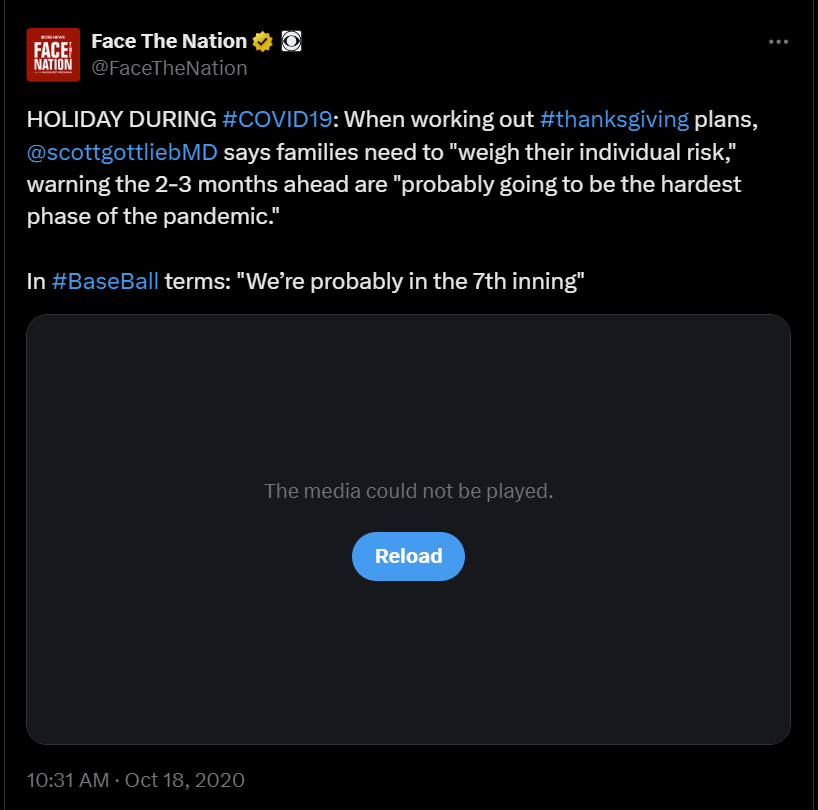View @scottgottliebMD's profile
Screen dimensions: 818x810
[122, 151]
